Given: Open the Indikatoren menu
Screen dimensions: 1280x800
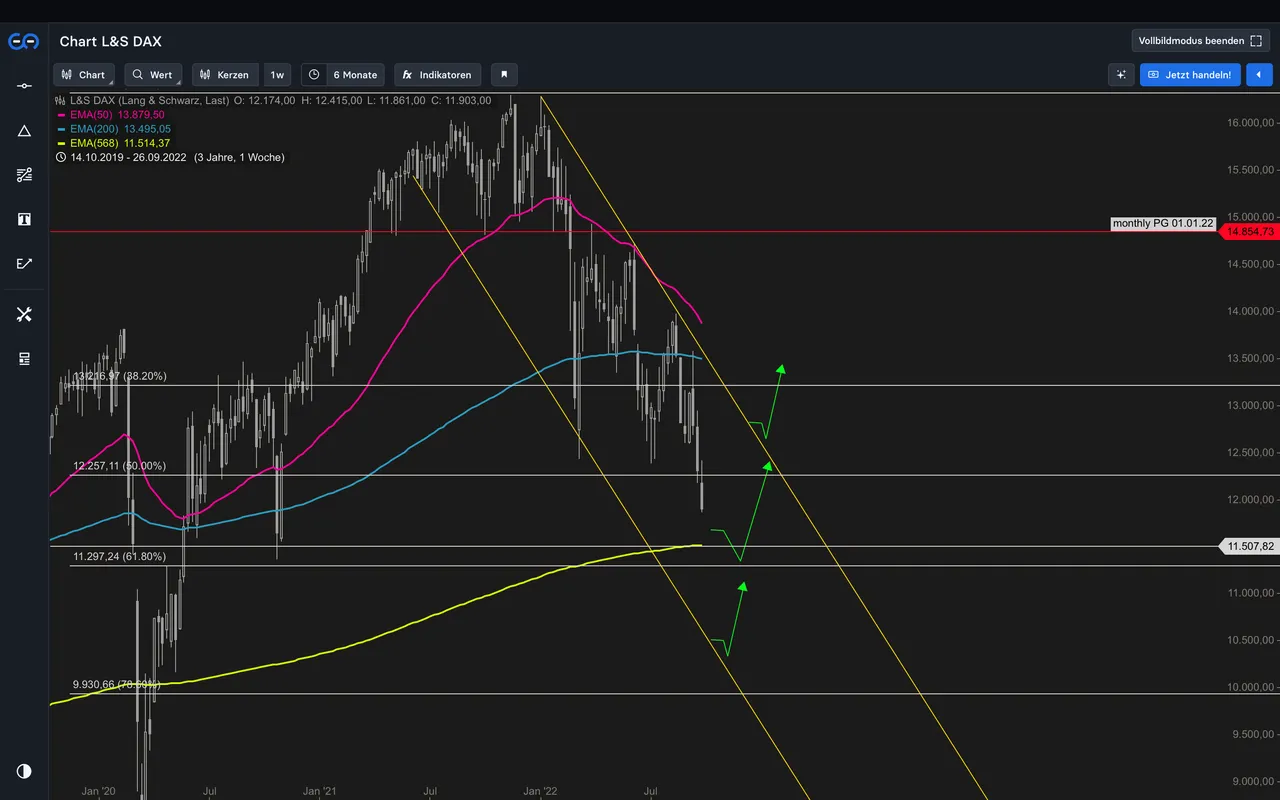Looking at the screenshot, I should click(x=438, y=75).
